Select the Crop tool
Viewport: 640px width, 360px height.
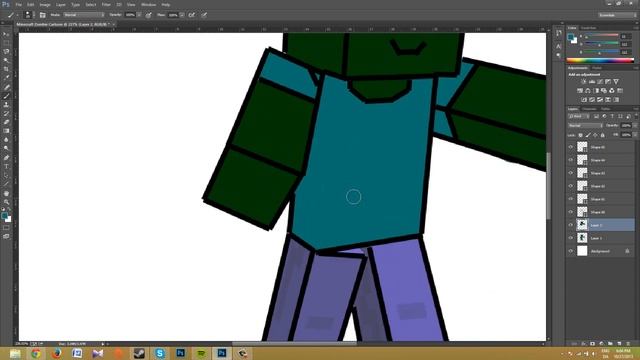click(x=6, y=69)
